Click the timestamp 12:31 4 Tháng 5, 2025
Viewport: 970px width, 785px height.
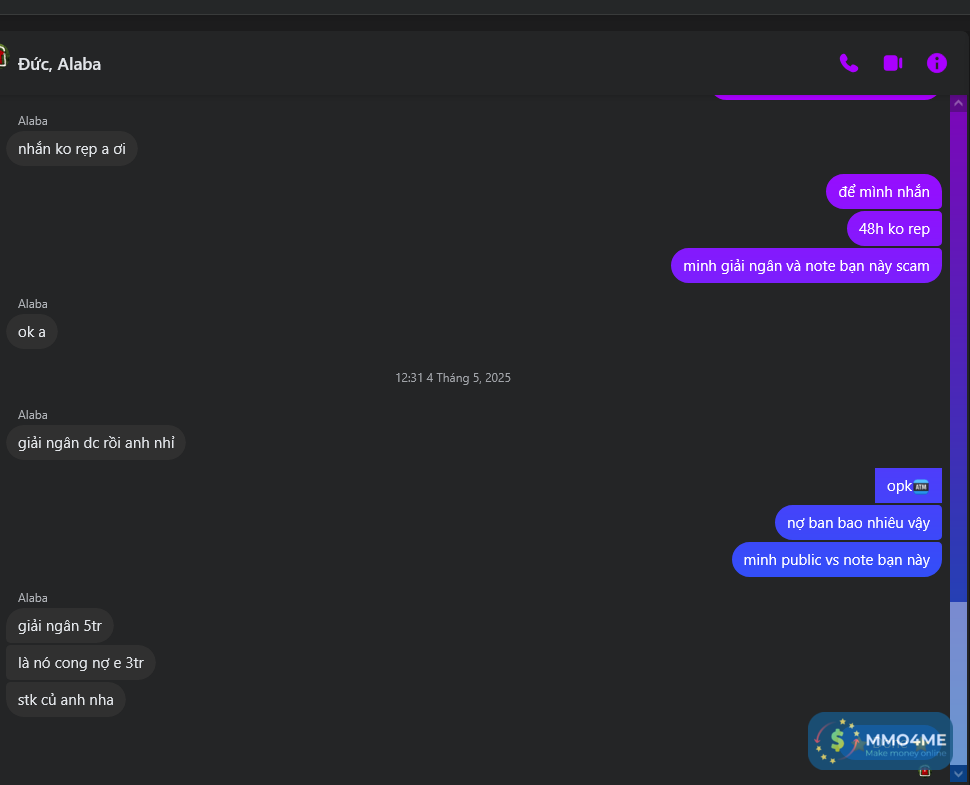[x=453, y=378]
